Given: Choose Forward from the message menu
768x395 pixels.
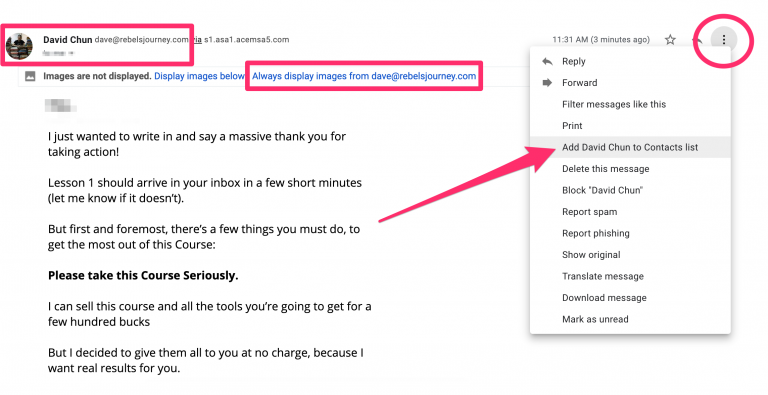Looking at the screenshot, I should point(630,83).
